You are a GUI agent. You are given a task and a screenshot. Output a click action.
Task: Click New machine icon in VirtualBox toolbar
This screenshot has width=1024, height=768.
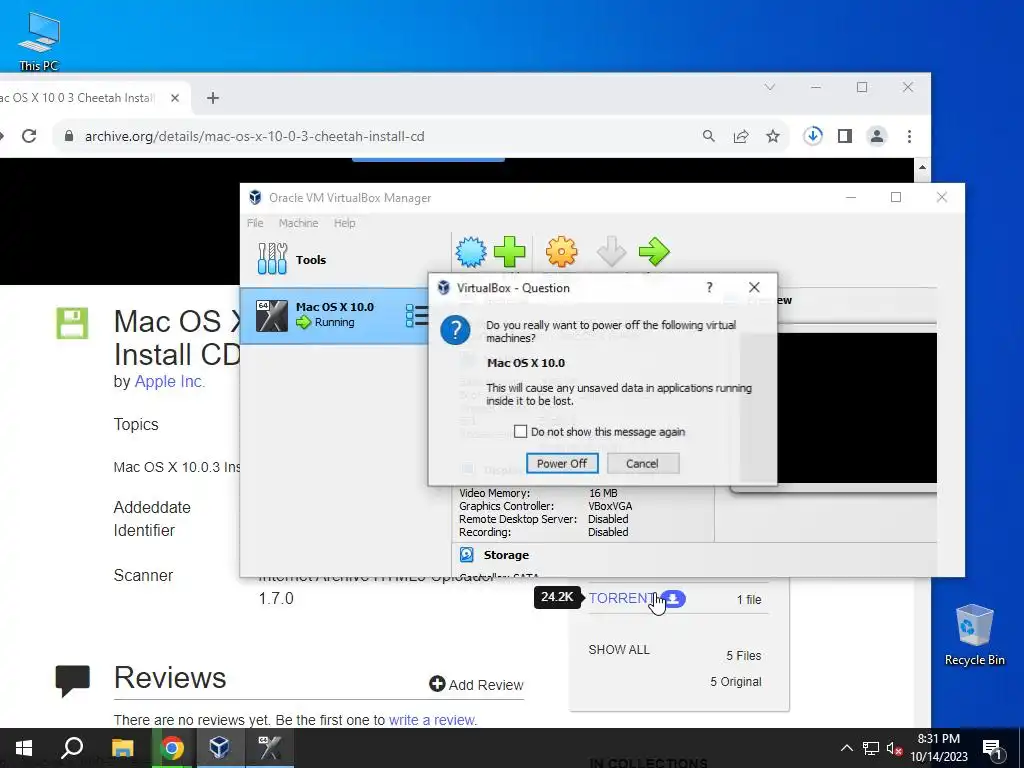pos(471,251)
